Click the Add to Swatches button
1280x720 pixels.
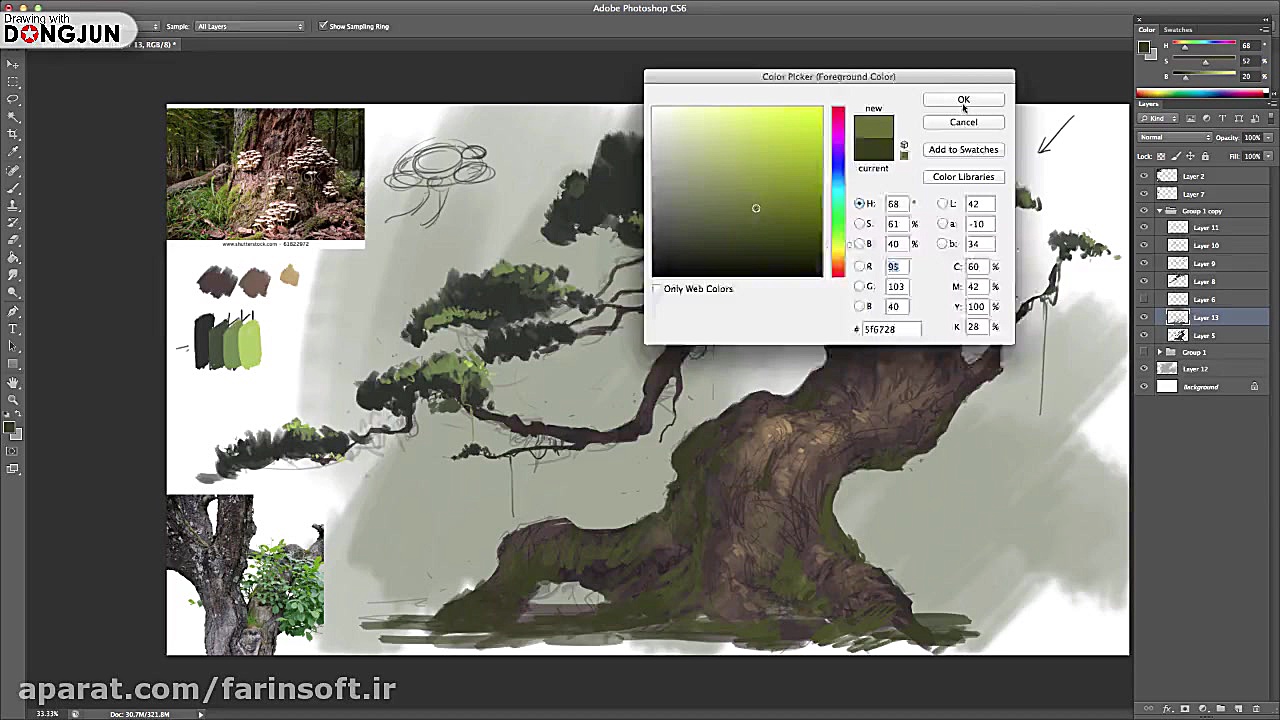point(963,150)
